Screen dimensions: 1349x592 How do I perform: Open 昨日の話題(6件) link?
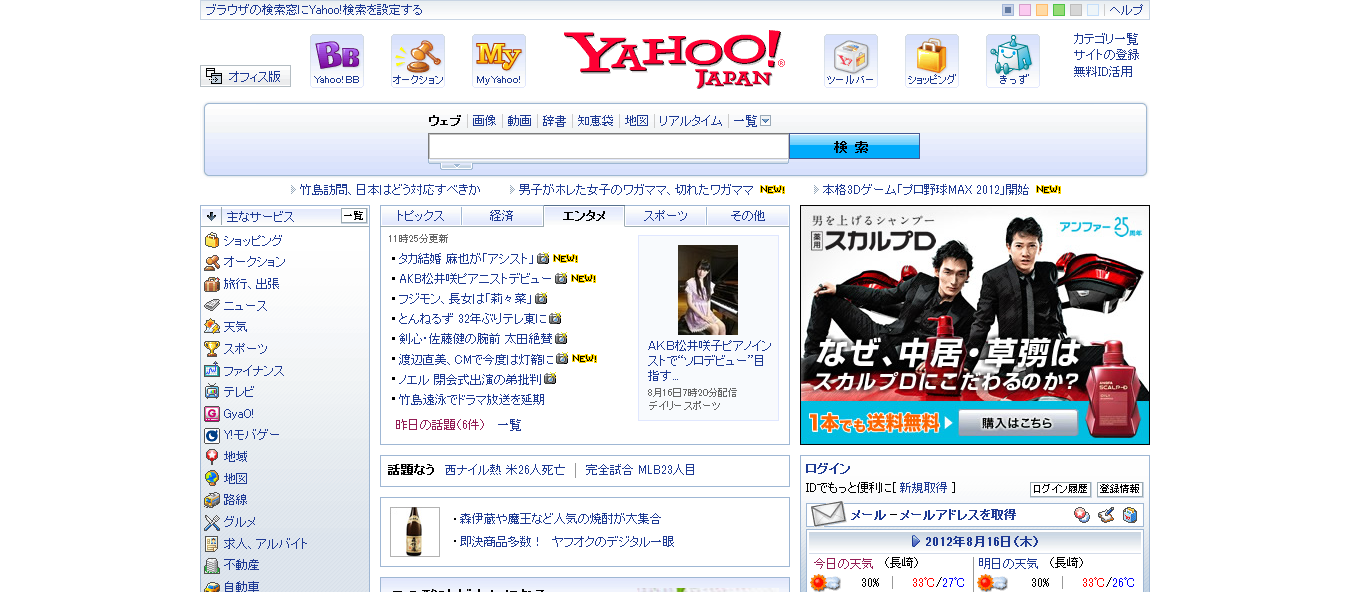(x=440, y=425)
